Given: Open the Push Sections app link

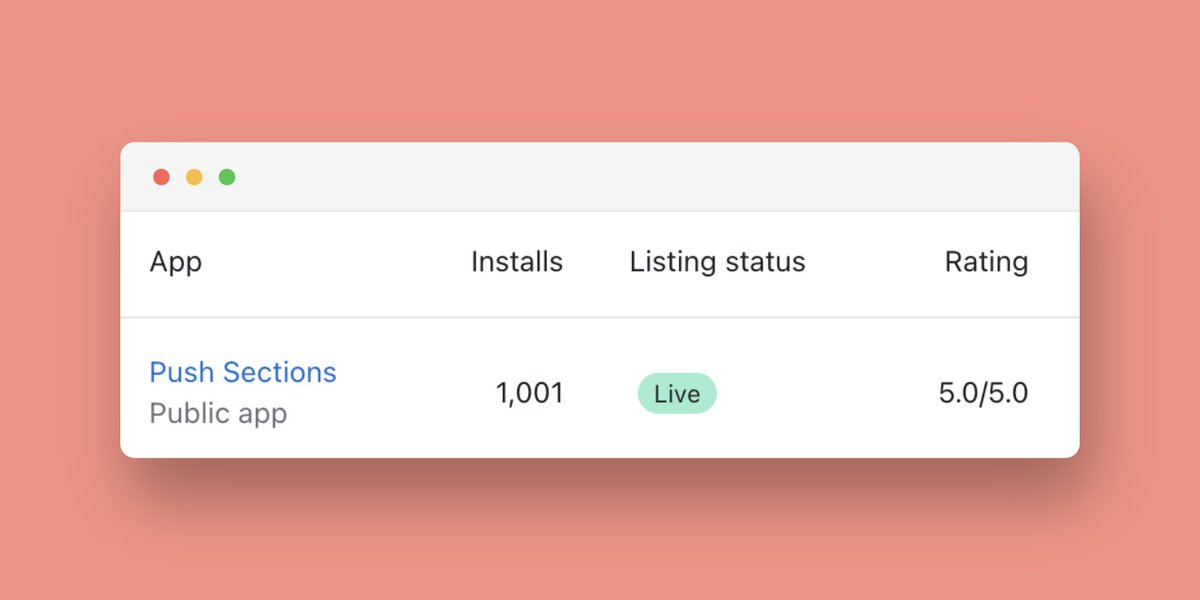Looking at the screenshot, I should click(x=243, y=372).
